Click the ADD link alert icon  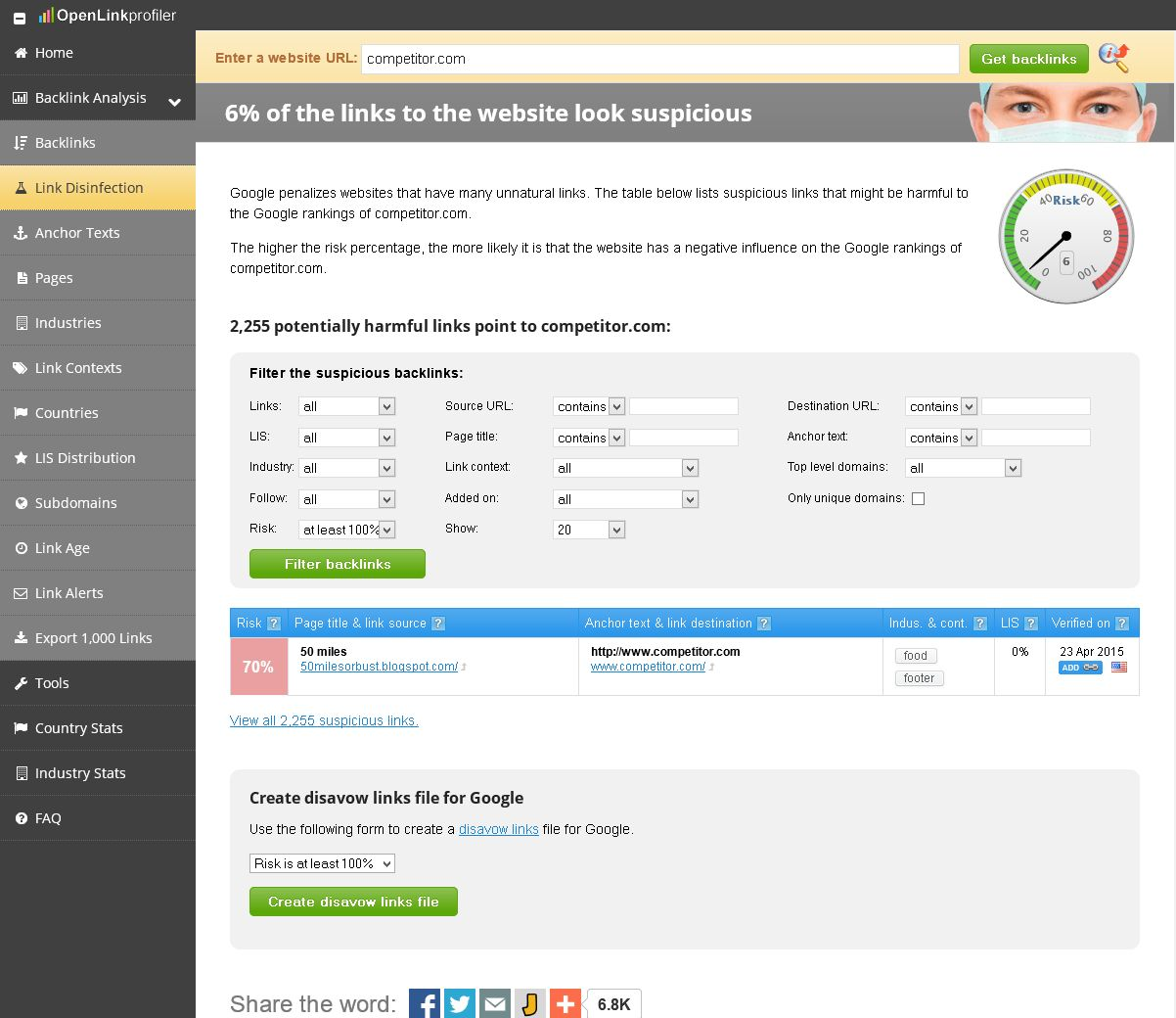coord(1080,668)
